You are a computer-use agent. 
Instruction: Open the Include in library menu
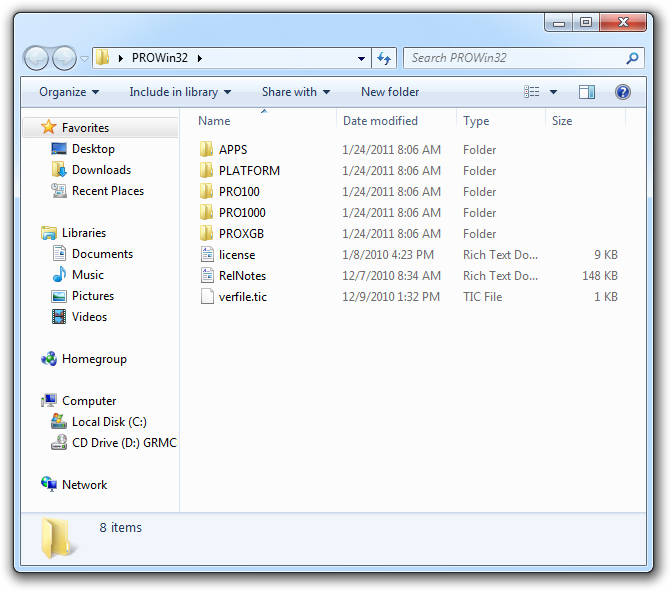coord(180,92)
